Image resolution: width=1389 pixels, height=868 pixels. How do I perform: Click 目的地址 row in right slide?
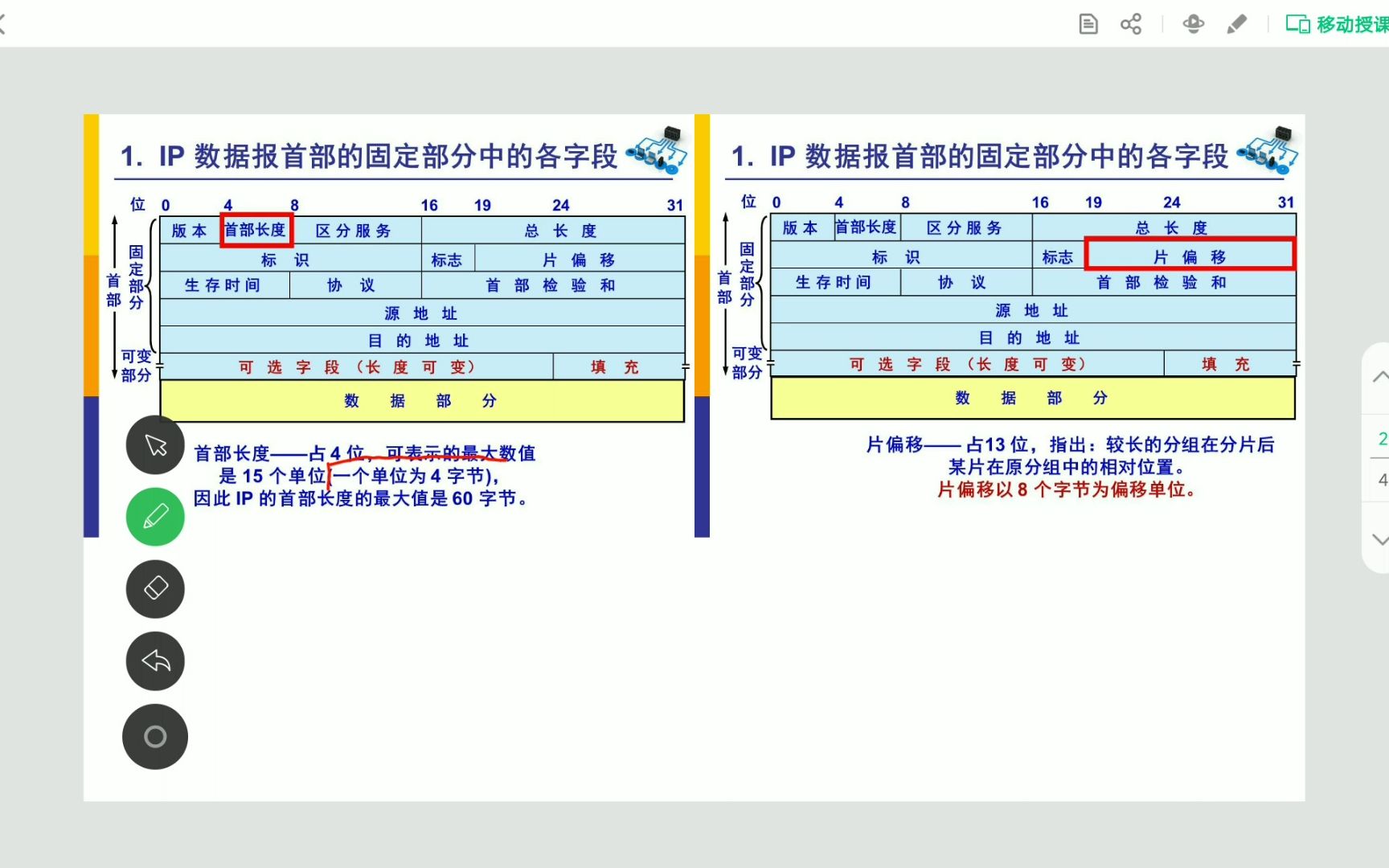click(x=1033, y=337)
